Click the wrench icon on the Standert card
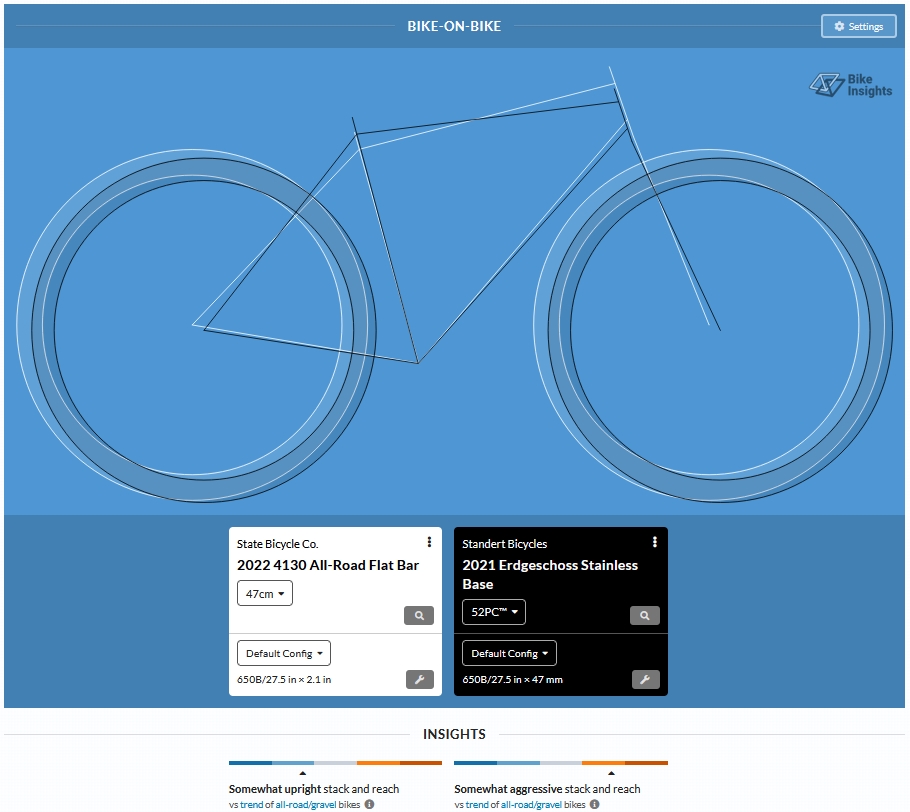This screenshot has width=910, height=812. [645, 679]
